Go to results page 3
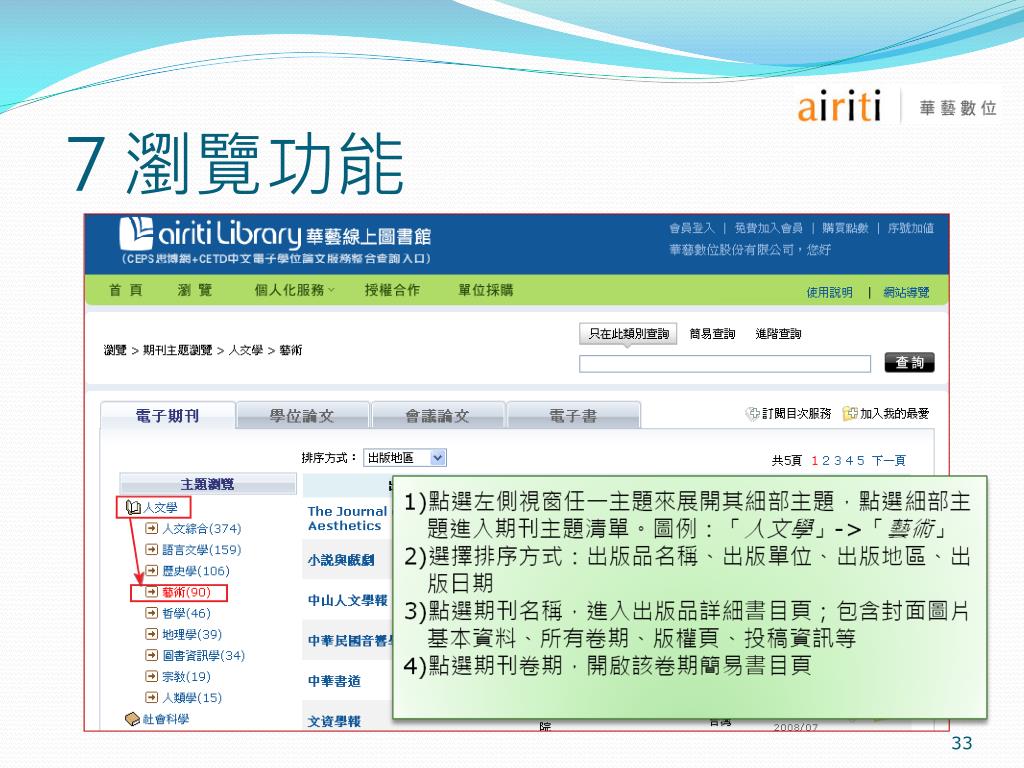Viewport: 1024px width, 768px height. coord(837,460)
